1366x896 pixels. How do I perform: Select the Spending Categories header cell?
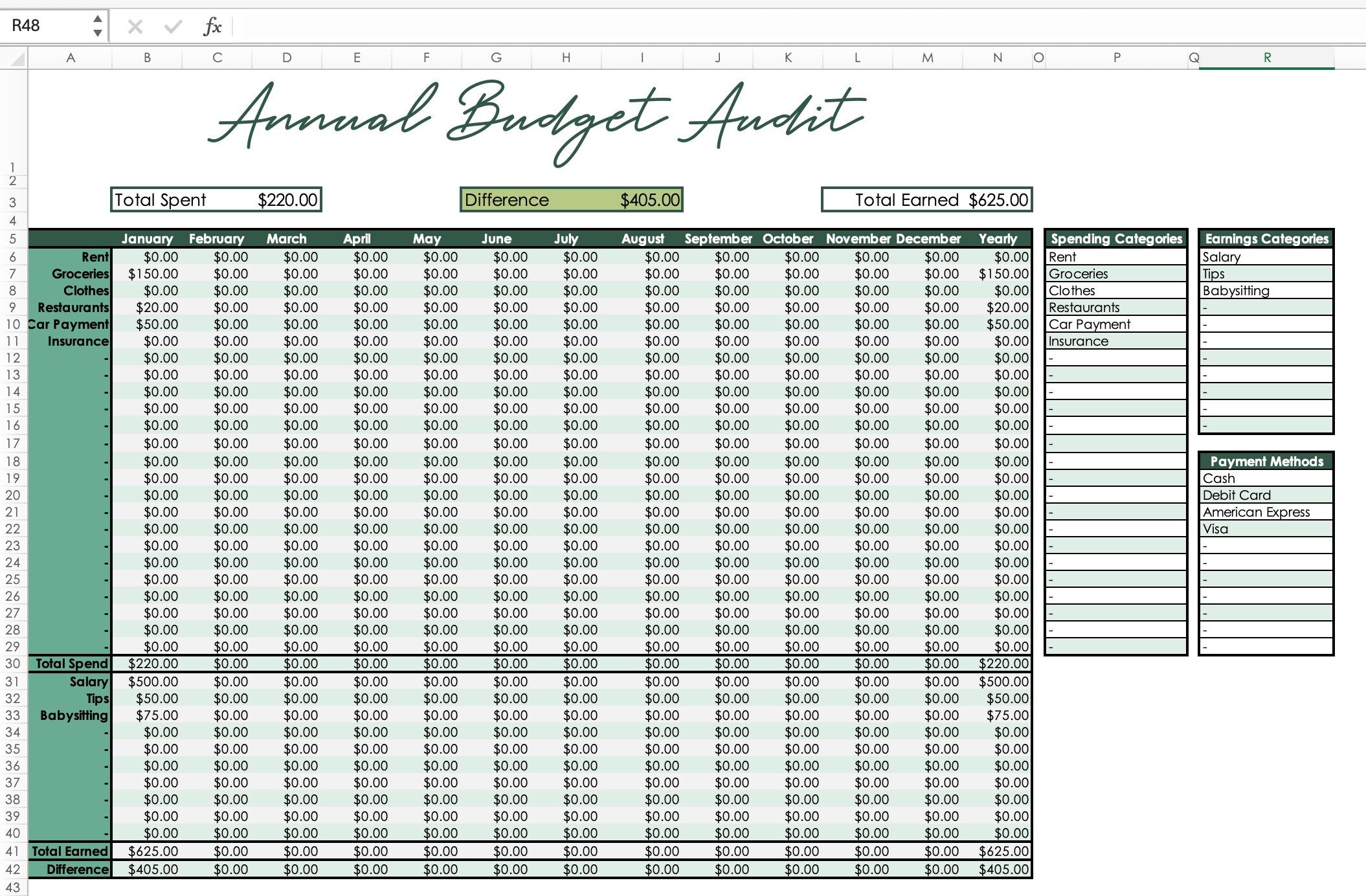[1115, 238]
